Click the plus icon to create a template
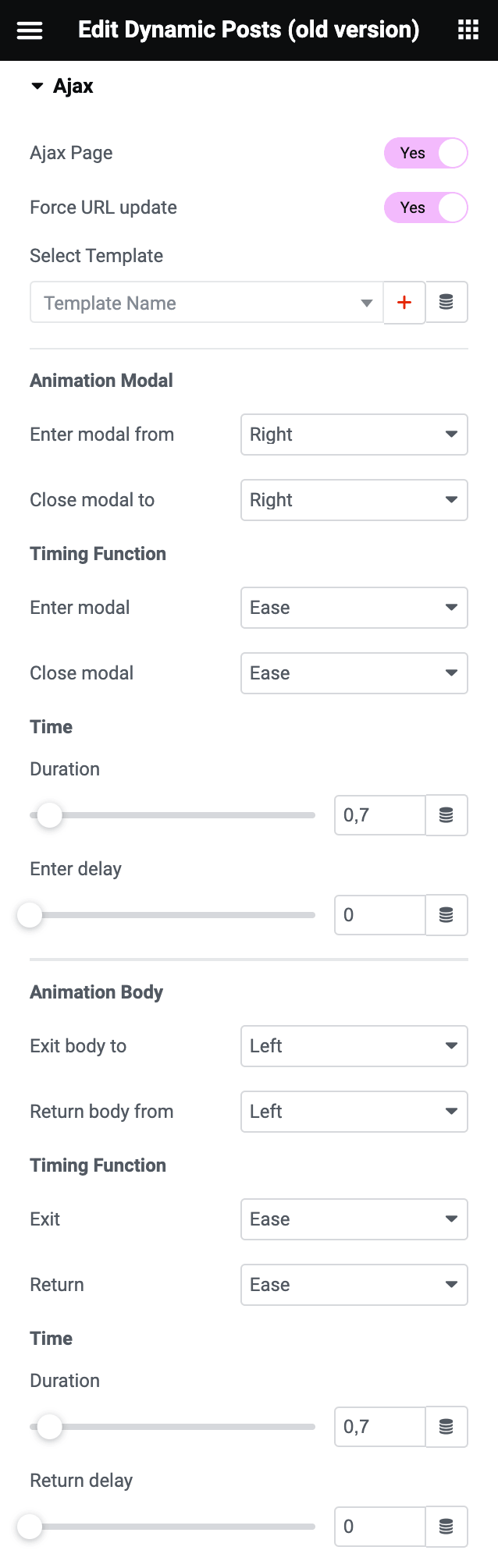Image resolution: width=498 pixels, height=1568 pixels. pos(404,302)
